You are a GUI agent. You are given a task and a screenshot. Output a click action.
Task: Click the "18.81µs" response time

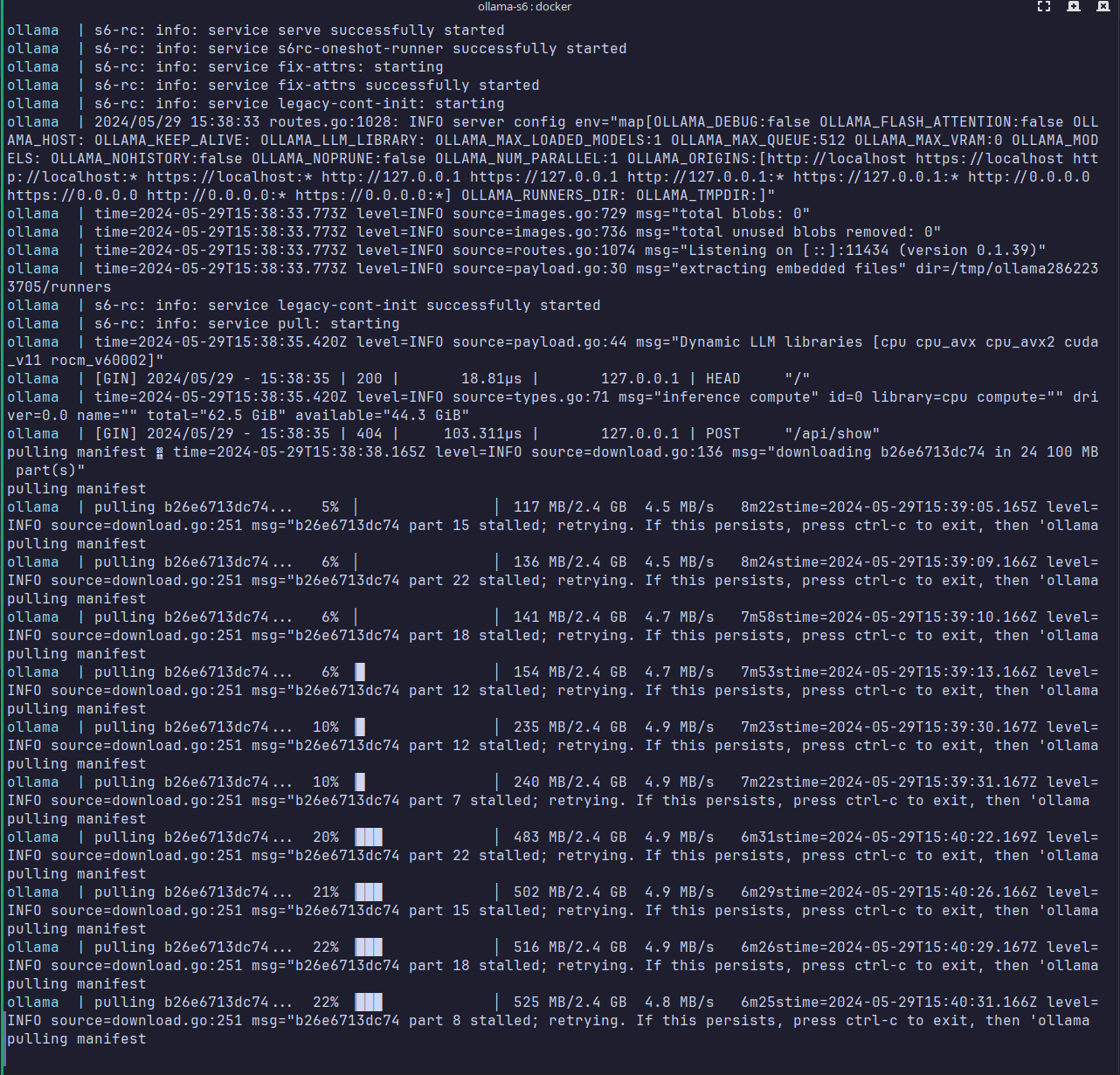[x=492, y=379]
